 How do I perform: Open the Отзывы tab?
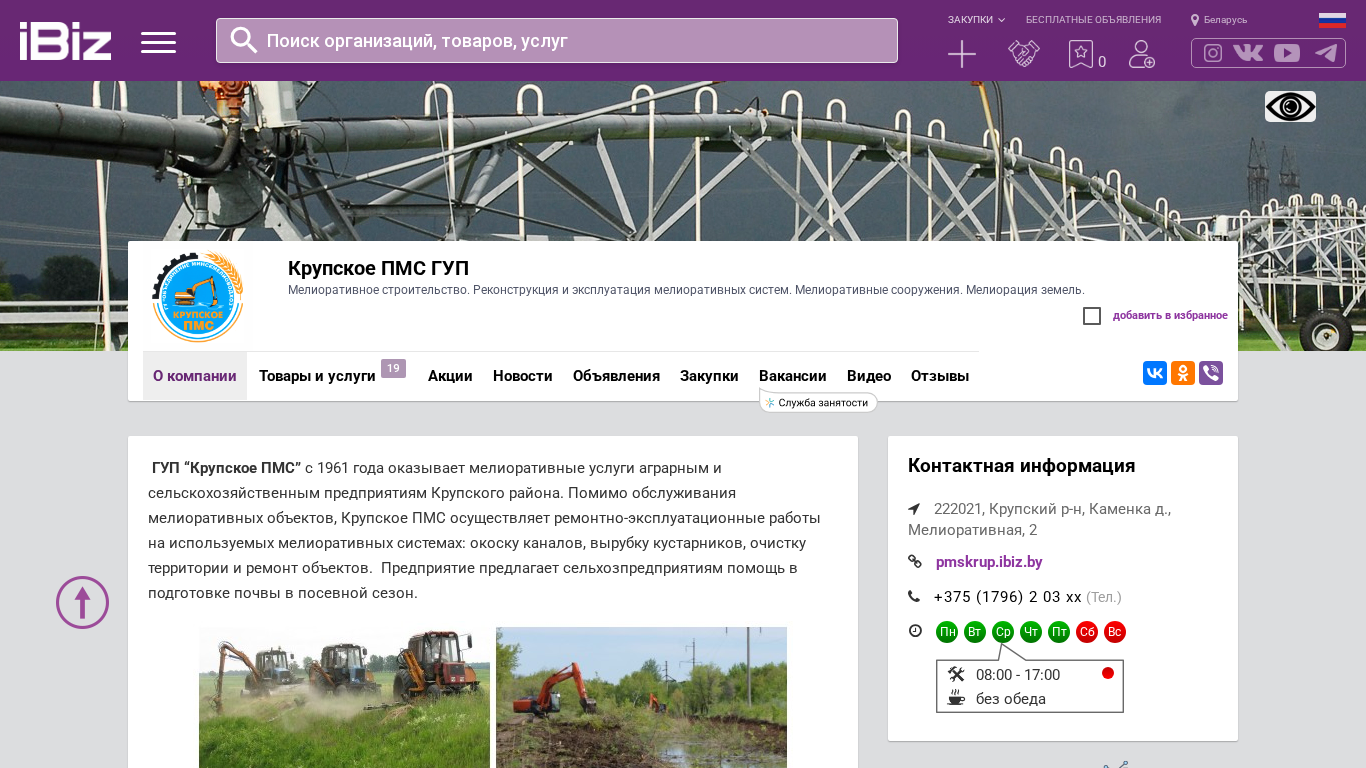coord(940,376)
